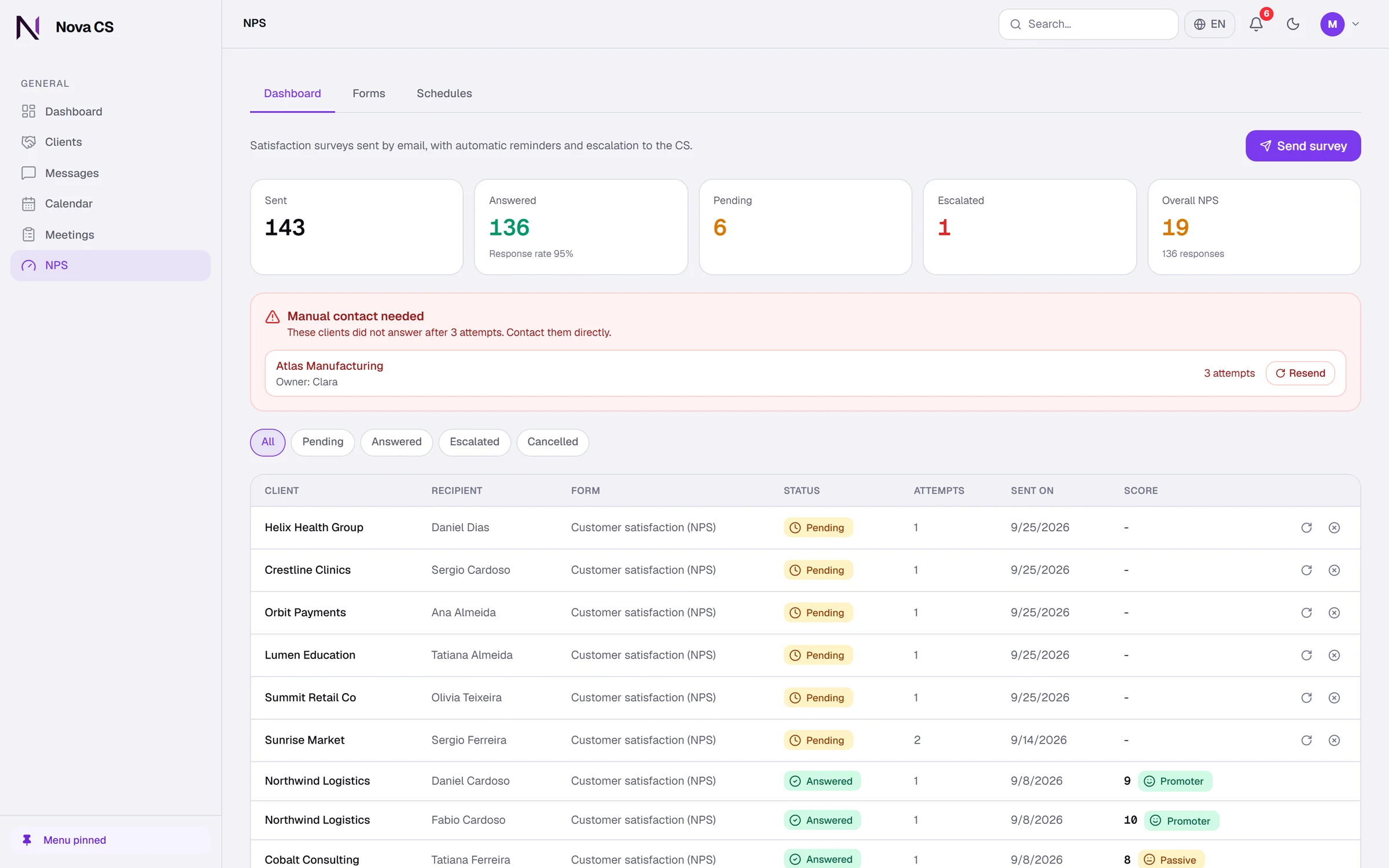Resend icon for Summit Retail Co
The image size is (1389, 868).
tap(1306, 697)
